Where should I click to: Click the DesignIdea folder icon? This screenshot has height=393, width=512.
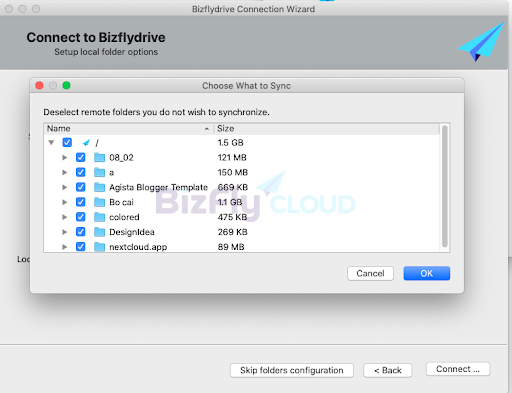[x=99, y=232]
